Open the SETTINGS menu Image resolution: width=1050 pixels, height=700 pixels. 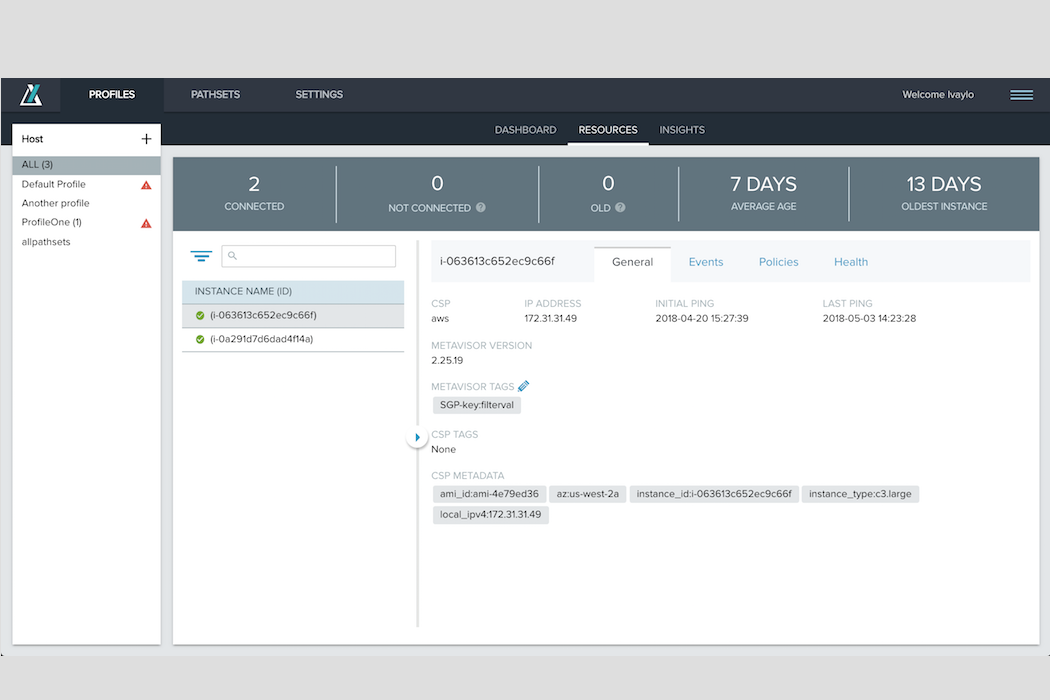click(319, 95)
